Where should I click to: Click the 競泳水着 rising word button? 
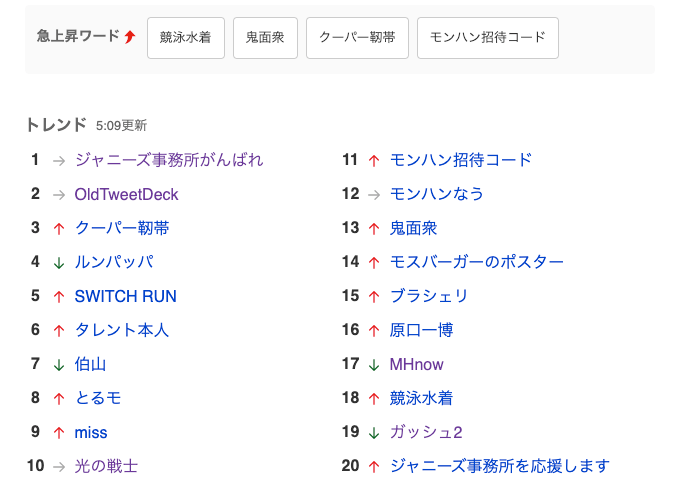click(x=186, y=38)
